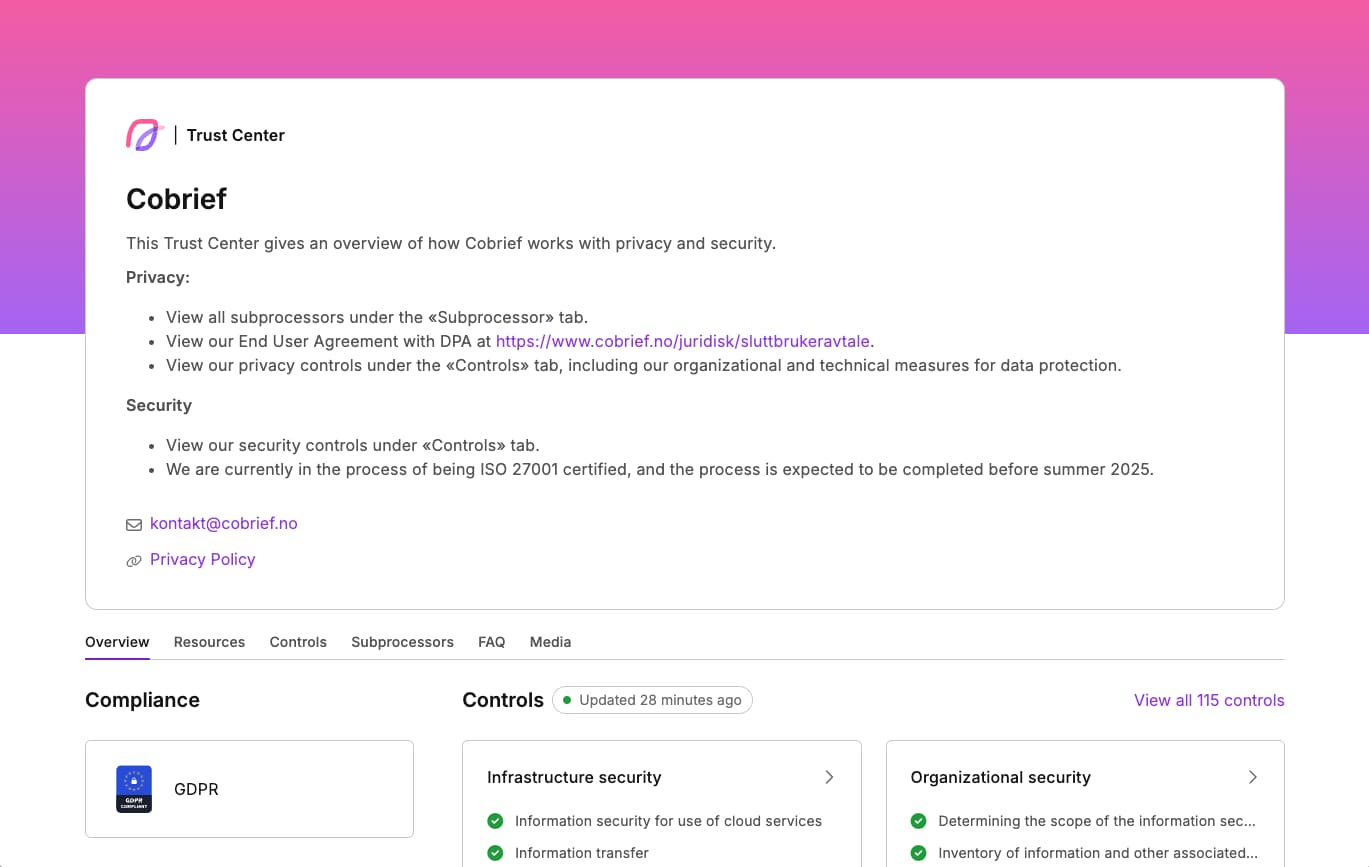Click the Cobrief logo icon
The image size is (1369, 867).
click(x=144, y=135)
